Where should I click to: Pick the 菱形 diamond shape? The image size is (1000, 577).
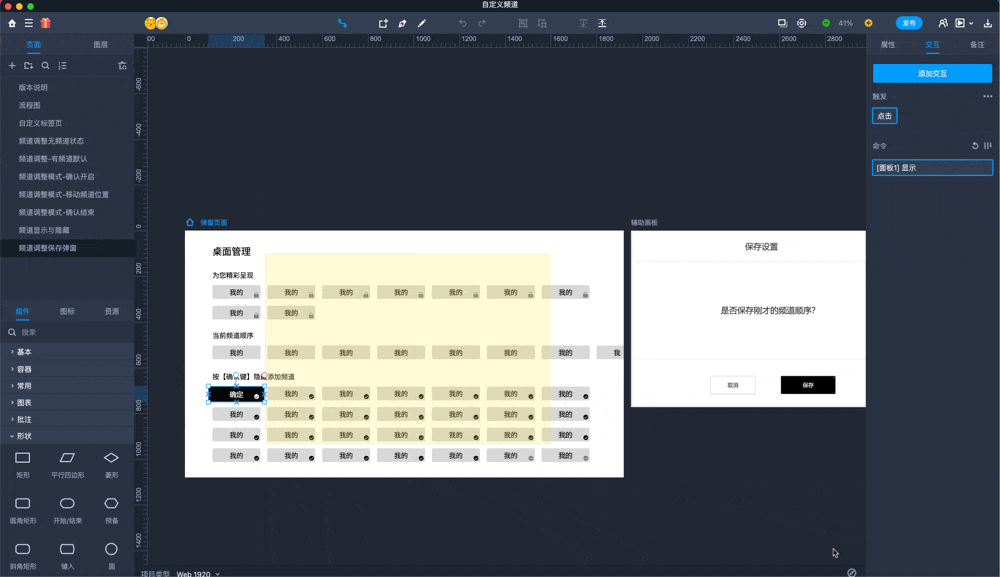(x=112, y=464)
